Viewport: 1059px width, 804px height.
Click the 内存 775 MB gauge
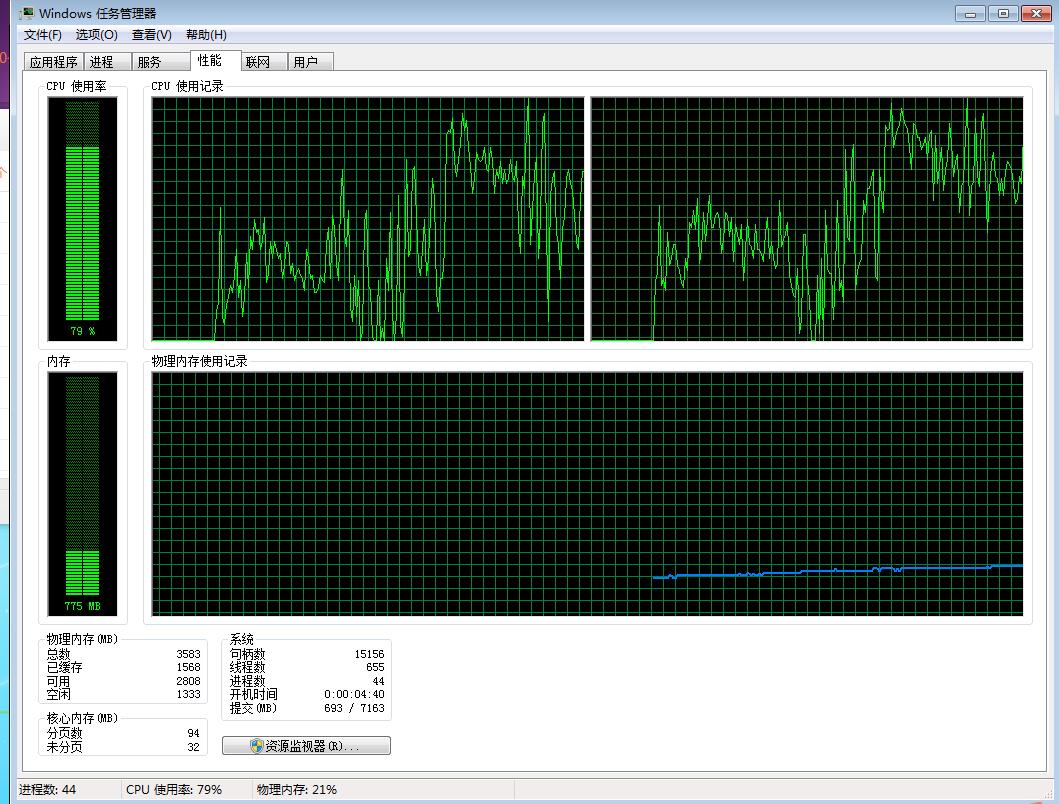pyautogui.click(x=82, y=494)
